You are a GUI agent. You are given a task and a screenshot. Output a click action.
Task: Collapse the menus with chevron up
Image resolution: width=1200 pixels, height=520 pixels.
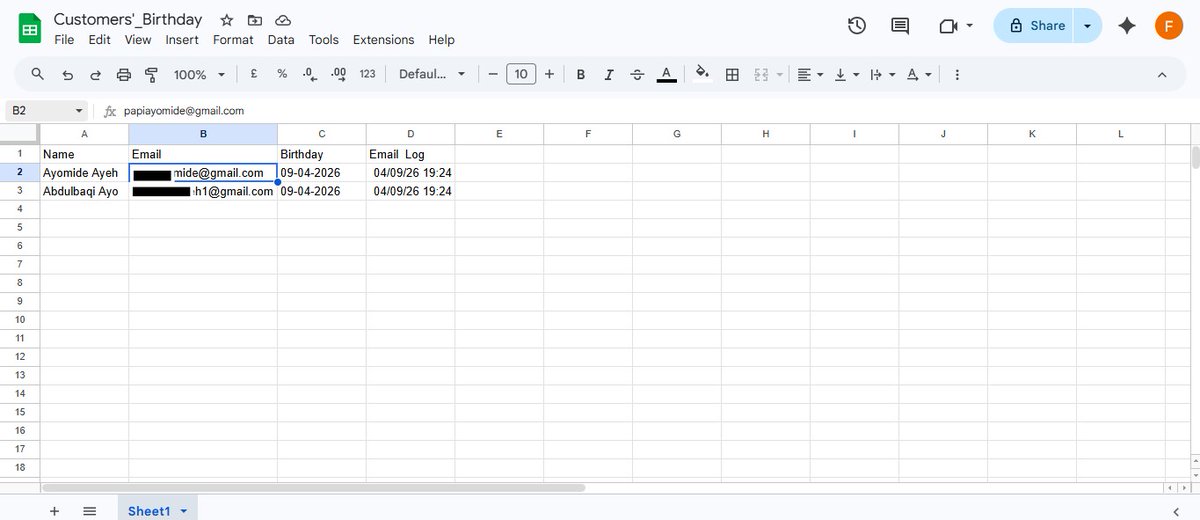(x=1161, y=74)
